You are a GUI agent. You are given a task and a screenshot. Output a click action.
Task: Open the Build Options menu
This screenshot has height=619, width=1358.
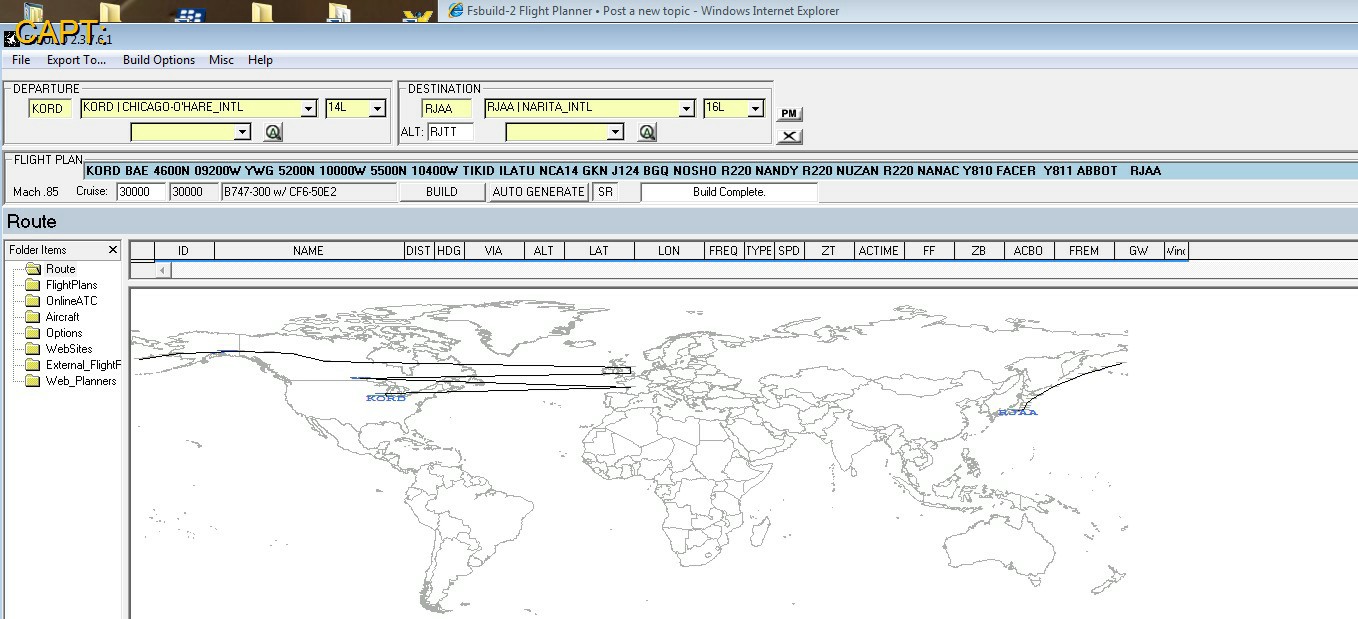pyautogui.click(x=159, y=60)
